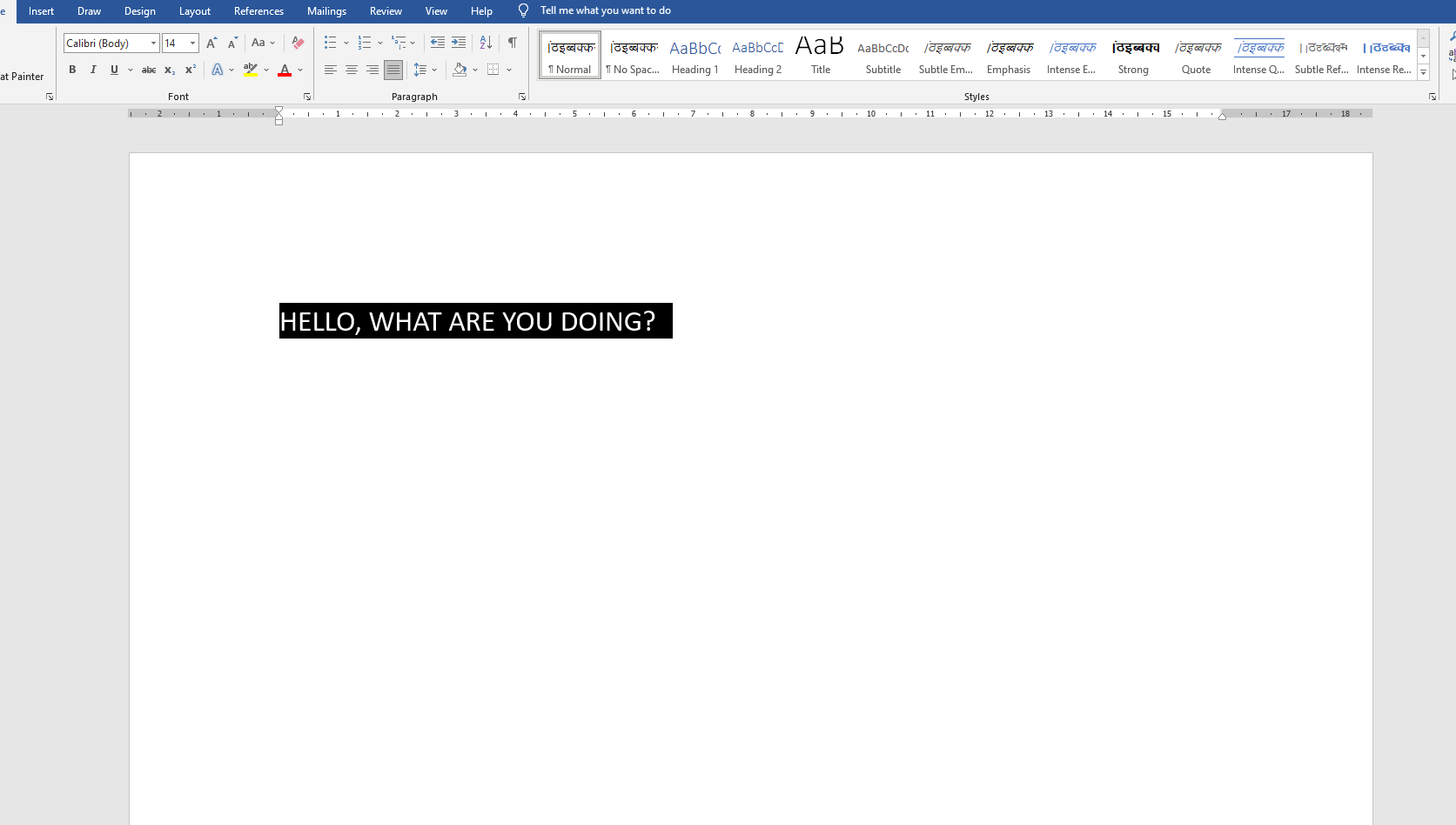Apply red font color
This screenshot has height=825, width=1456.
tap(285, 70)
